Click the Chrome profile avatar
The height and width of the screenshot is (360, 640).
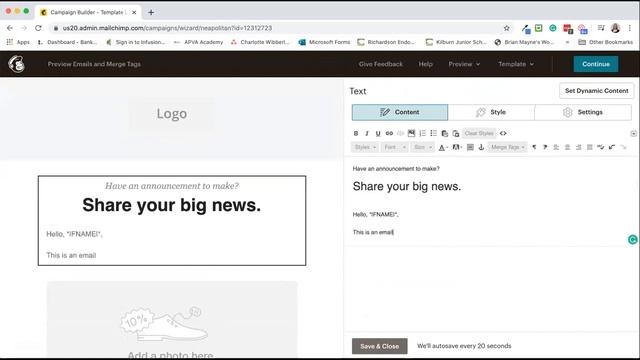pos(616,28)
